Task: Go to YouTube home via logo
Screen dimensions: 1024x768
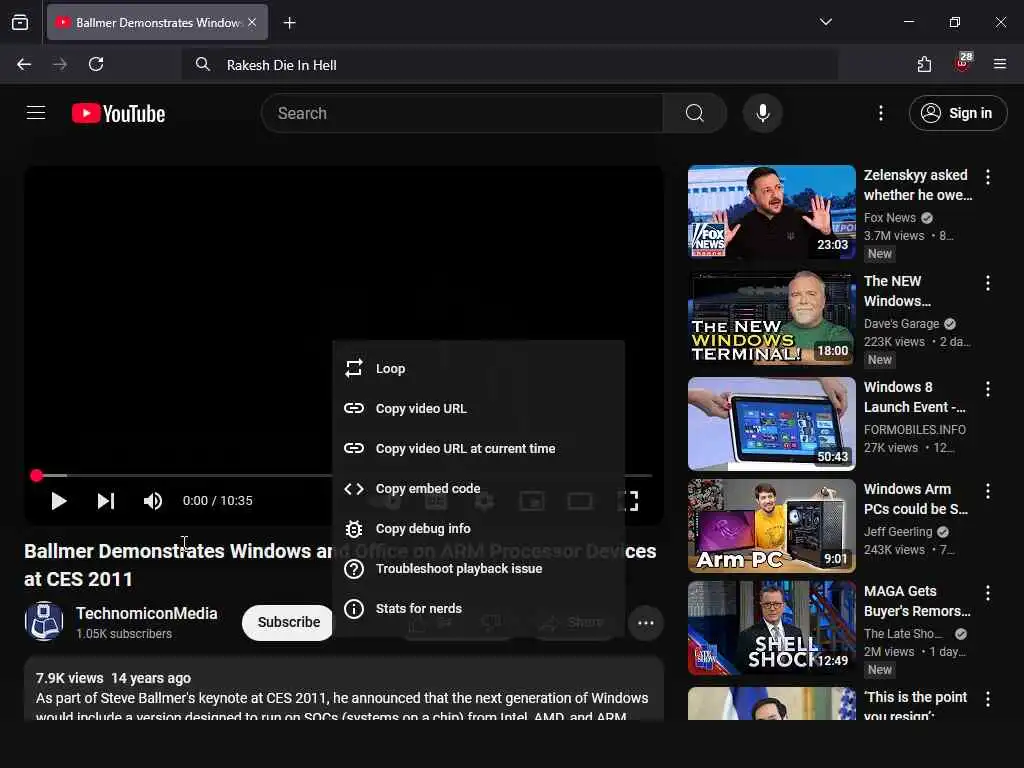Action: click(118, 114)
